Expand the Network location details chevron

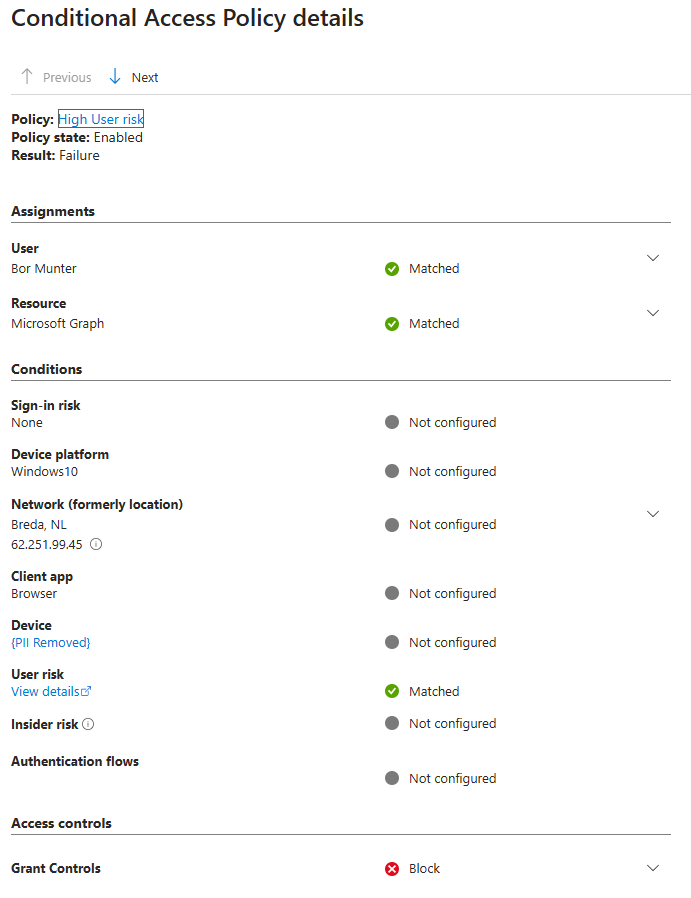(653, 514)
